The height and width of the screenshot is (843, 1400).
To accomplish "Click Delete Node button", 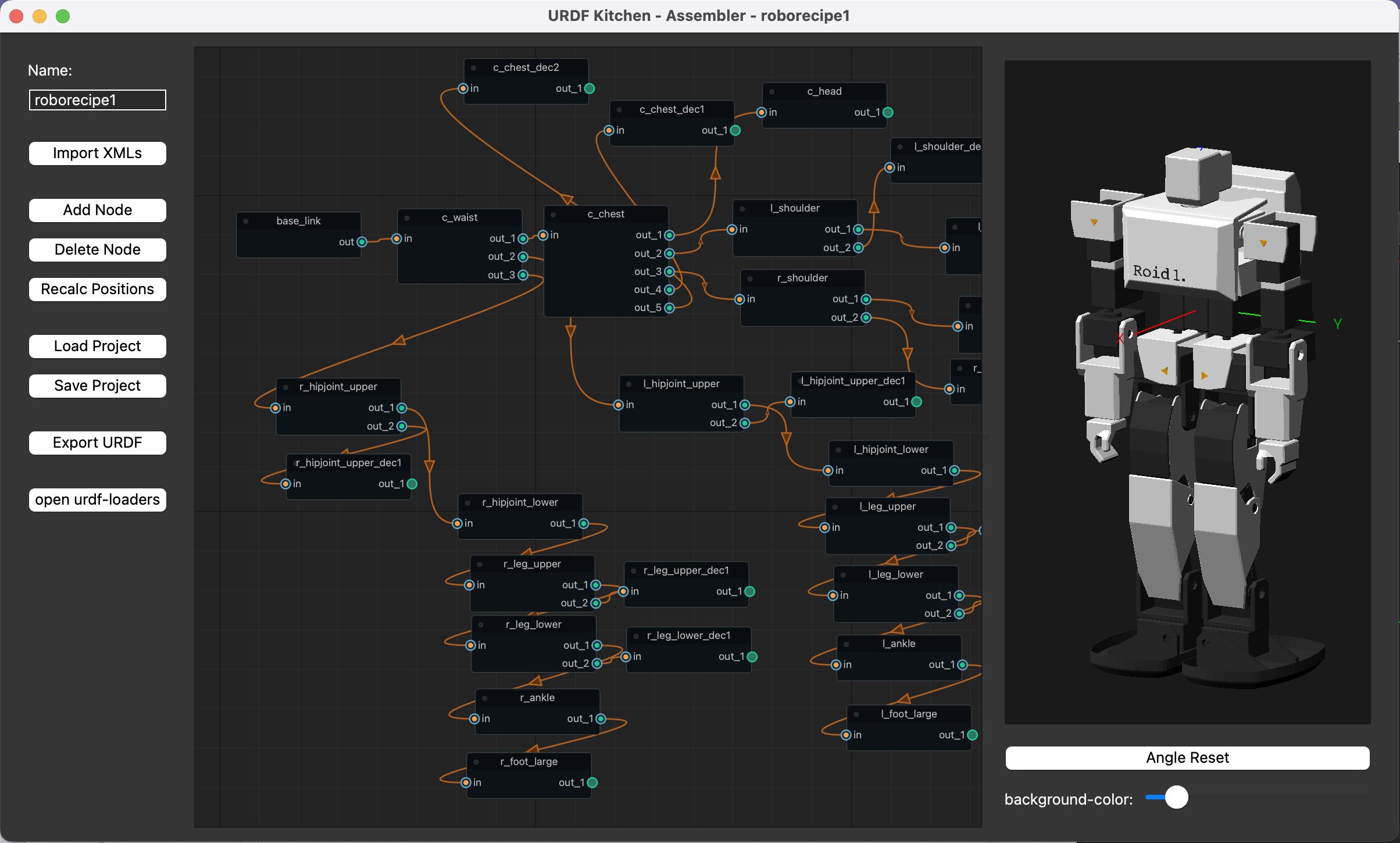I will tap(98, 249).
